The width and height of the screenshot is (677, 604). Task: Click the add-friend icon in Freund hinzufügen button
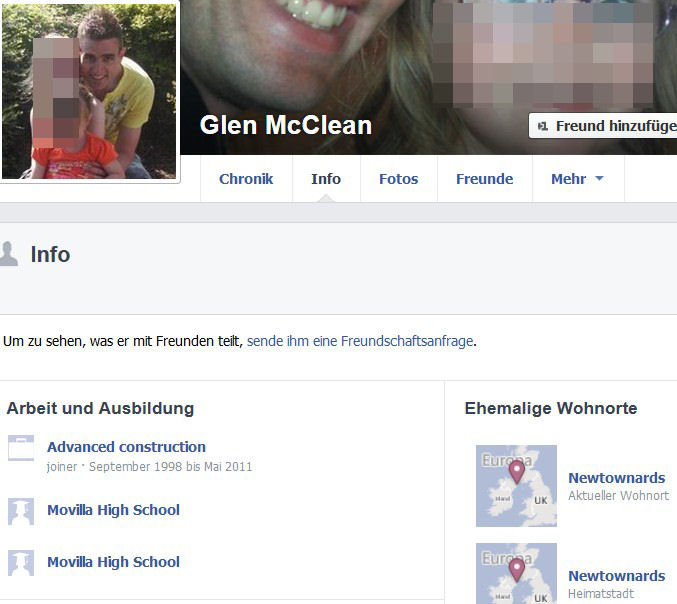(x=543, y=126)
